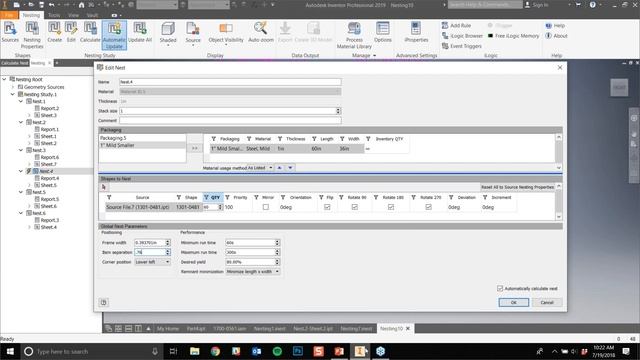
Task: Collapse the Nest.4 tree node
Action: pyautogui.click(x=21, y=171)
